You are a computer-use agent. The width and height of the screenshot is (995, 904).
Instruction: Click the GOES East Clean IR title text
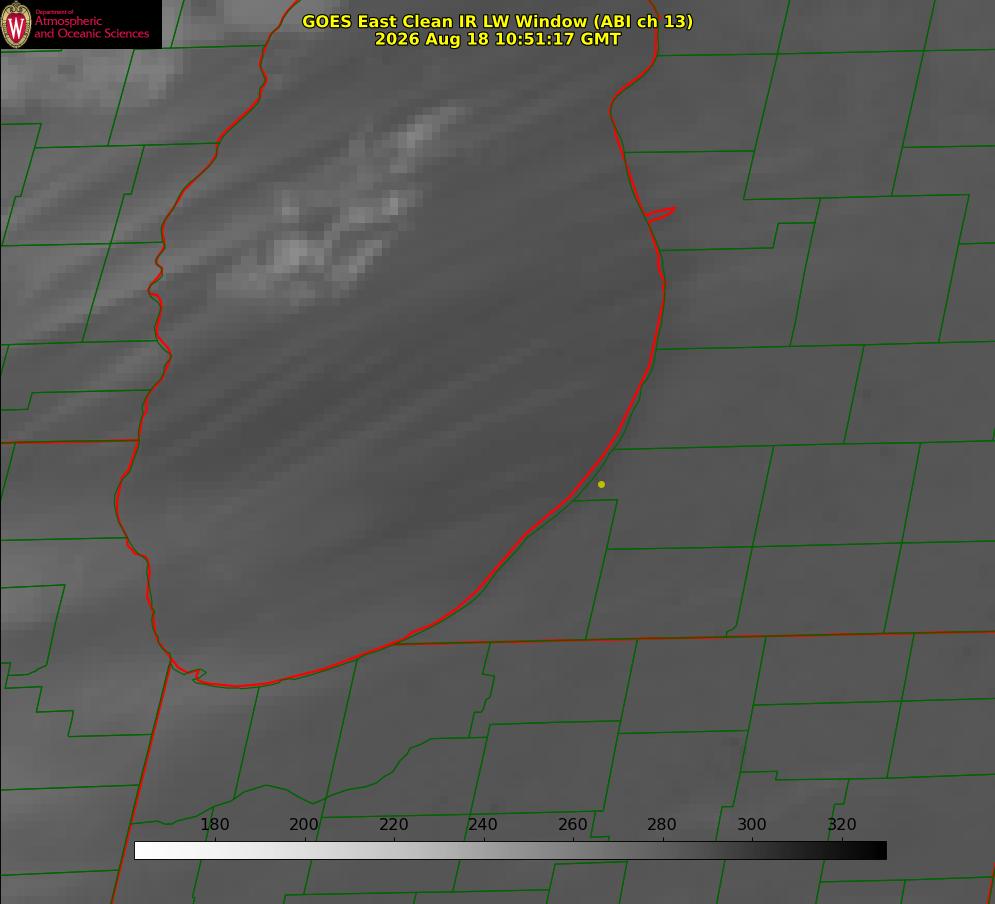[x=497, y=21]
